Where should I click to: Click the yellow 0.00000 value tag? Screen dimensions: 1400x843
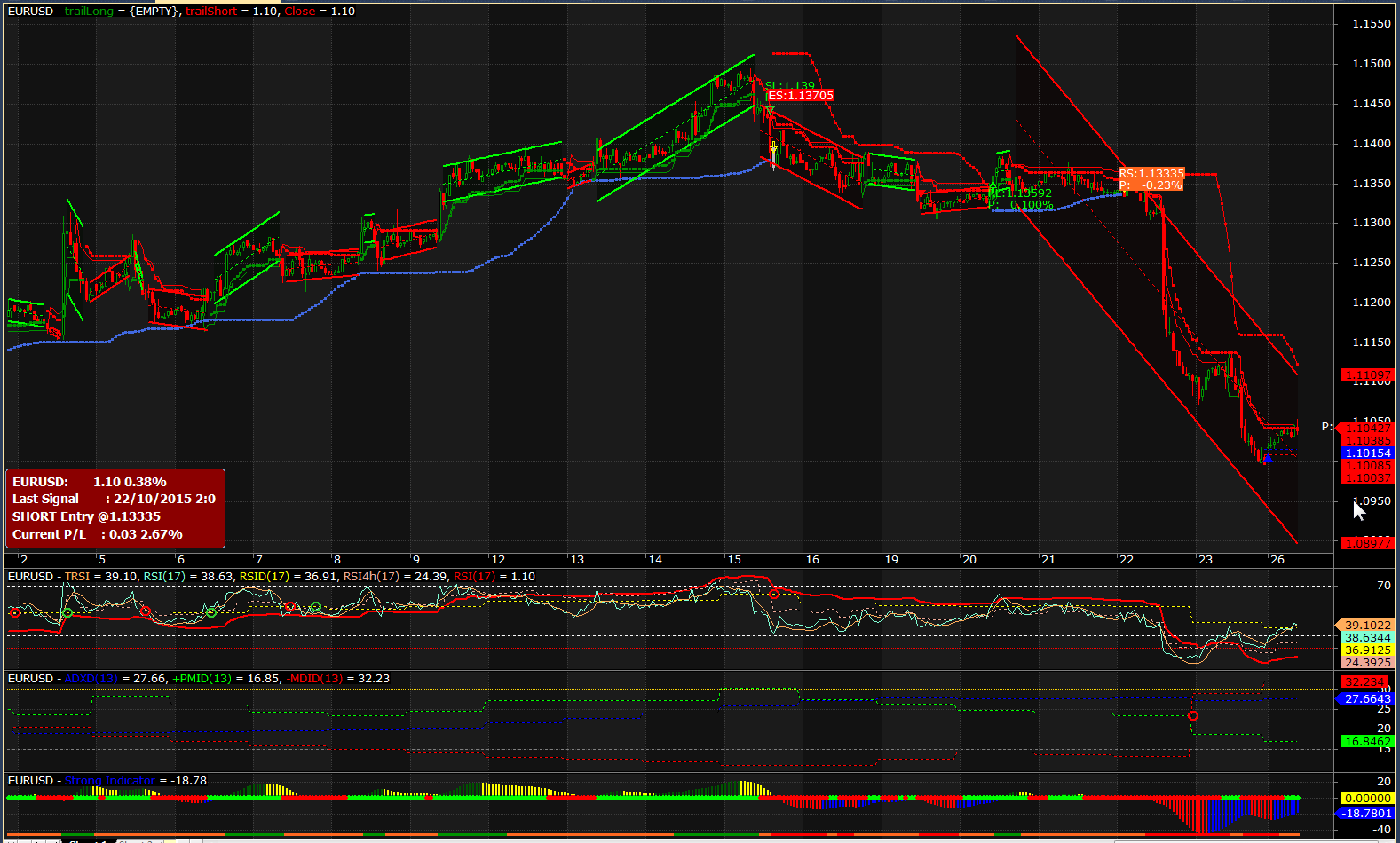[x=1367, y=799]
